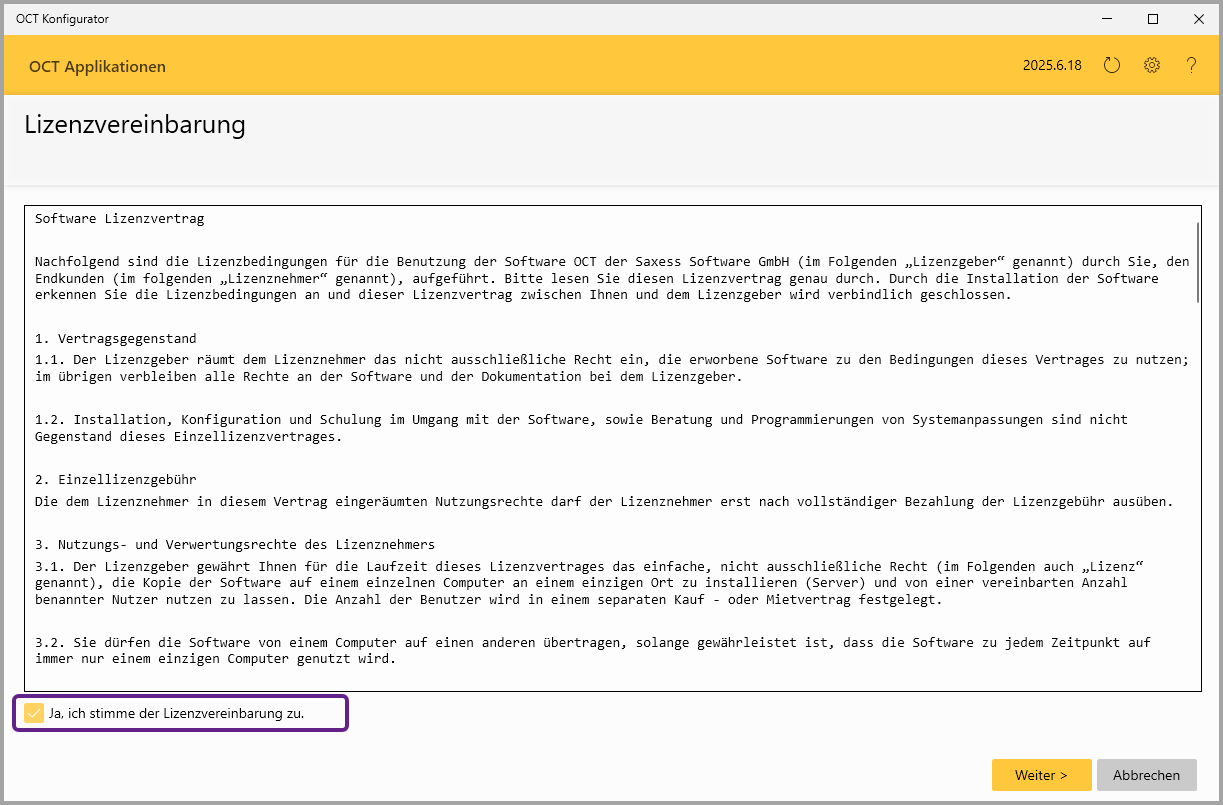The height and width of the screenshot is (805, 1223).
Task: Click the OCT Applikationen header title
Action: [97, 67]
